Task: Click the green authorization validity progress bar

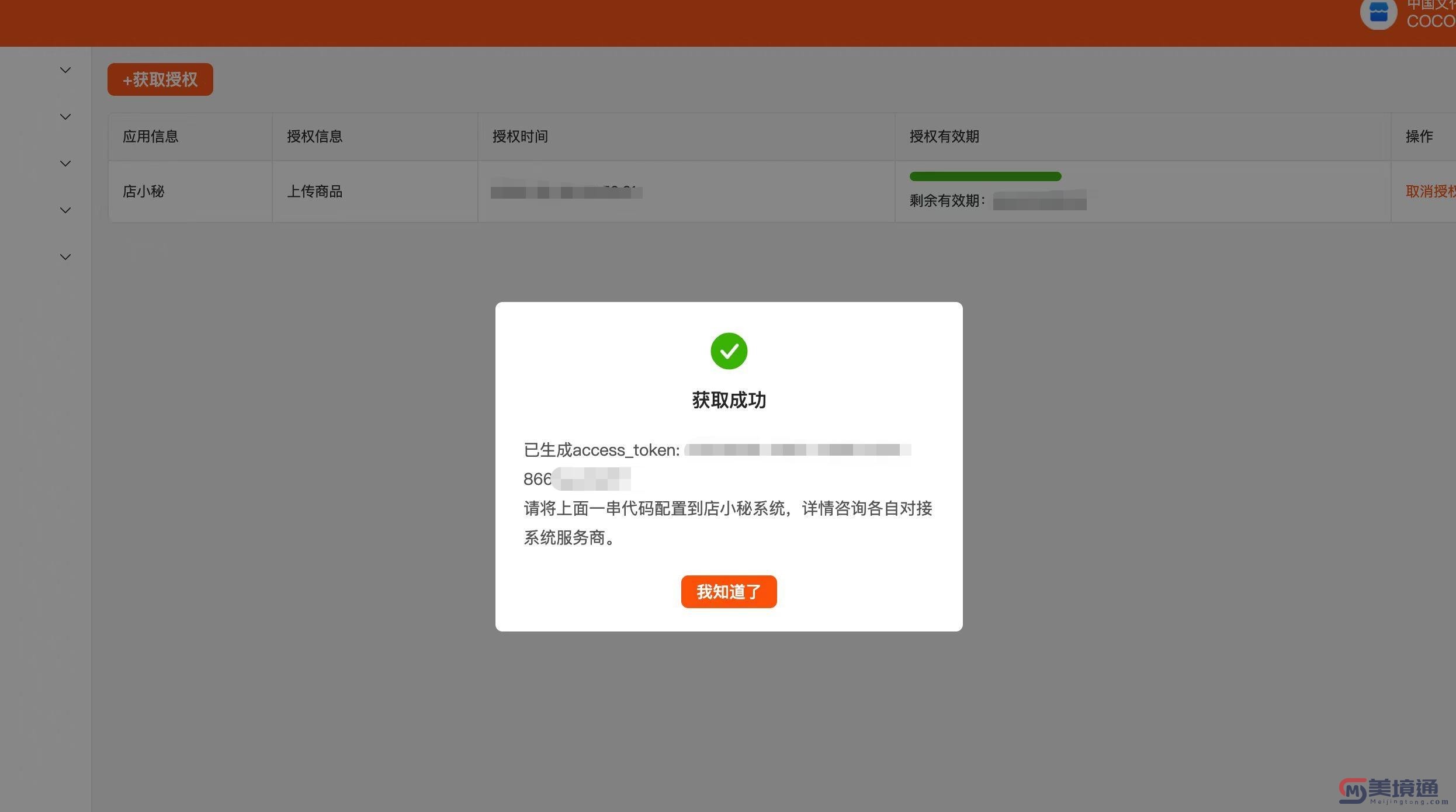Action: 985,176
